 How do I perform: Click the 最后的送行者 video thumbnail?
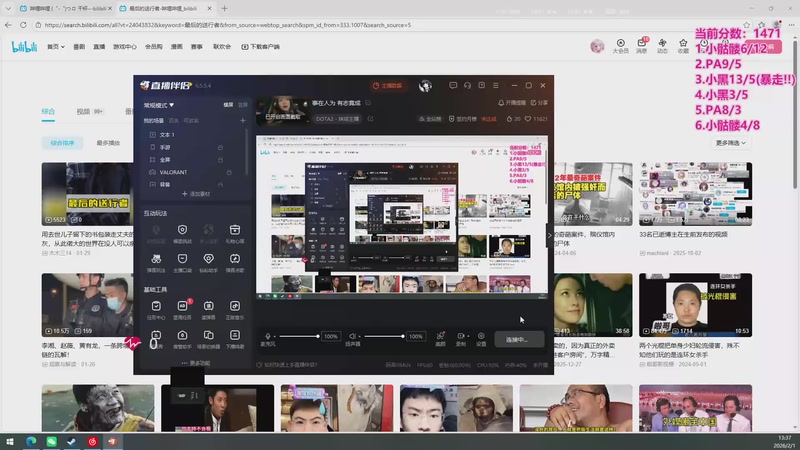pyautogui.click(x=87, y=194)
